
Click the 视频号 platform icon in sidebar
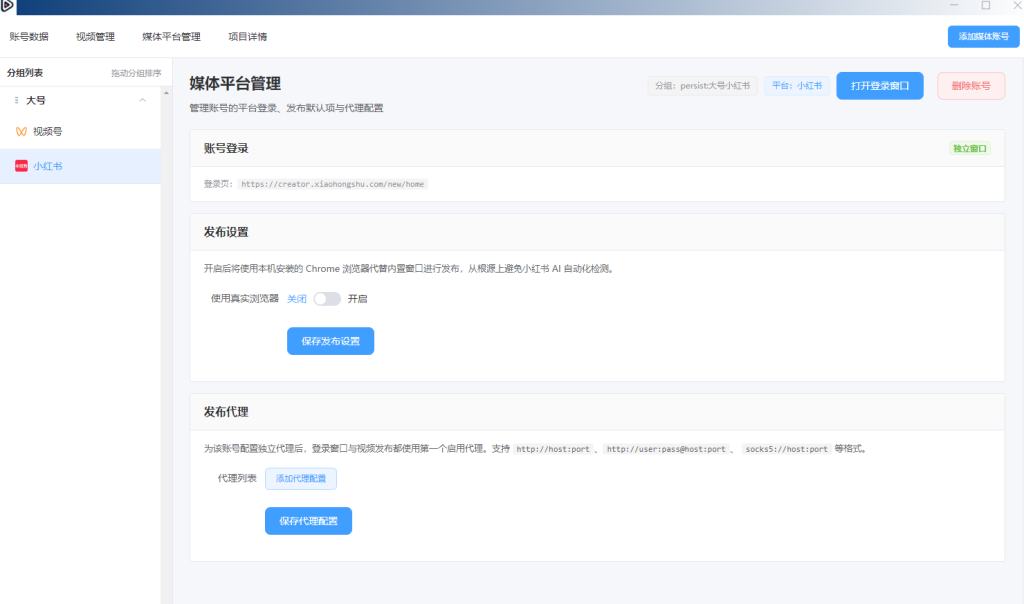(22, 132)
